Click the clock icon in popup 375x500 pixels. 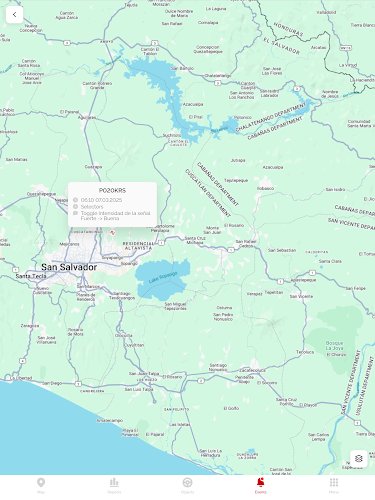pyautogui.click(x=75, y=200)
